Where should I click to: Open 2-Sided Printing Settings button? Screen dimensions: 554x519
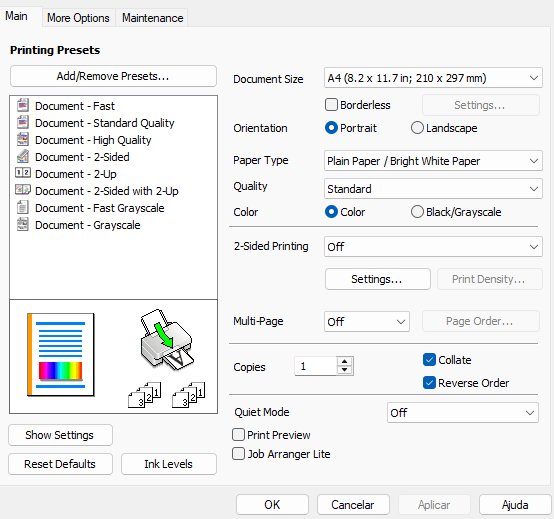(377, 279)
